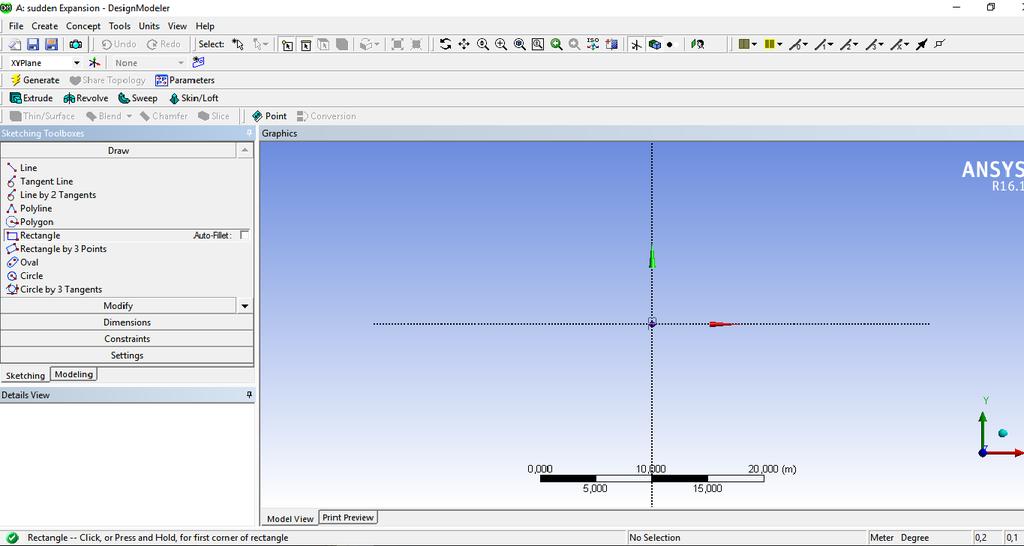Click the Zoom magnifier tool
The image size is (1024, 546).
tap(483, 44)
